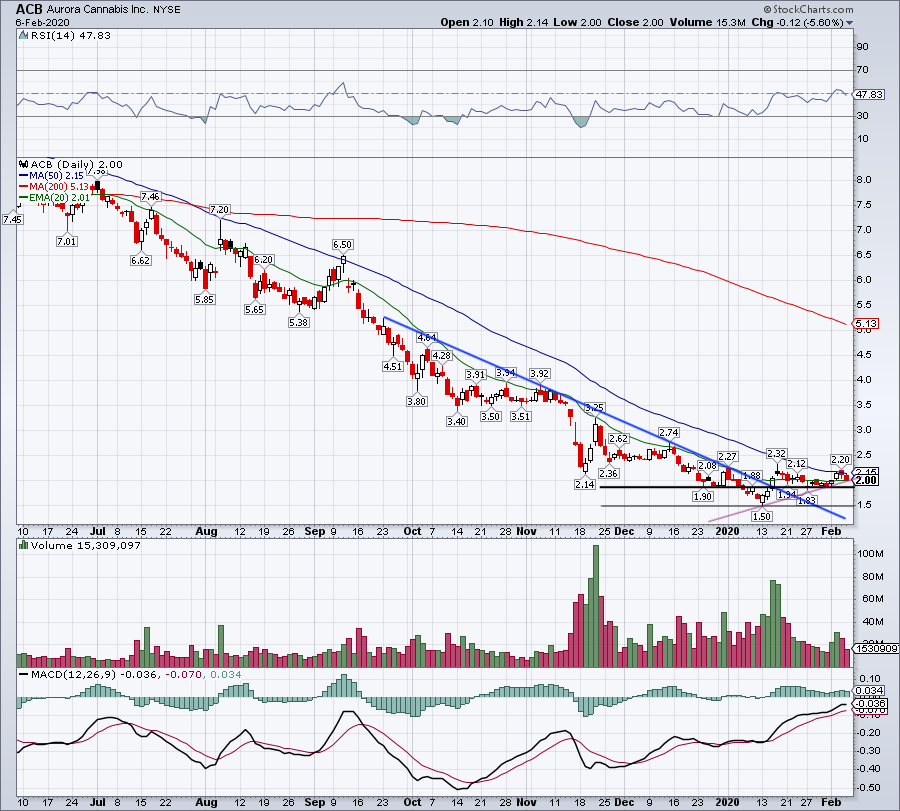Click the MACD line legend icon
The height and width of the screenshot is (811, 900).
tap(24, 674)
